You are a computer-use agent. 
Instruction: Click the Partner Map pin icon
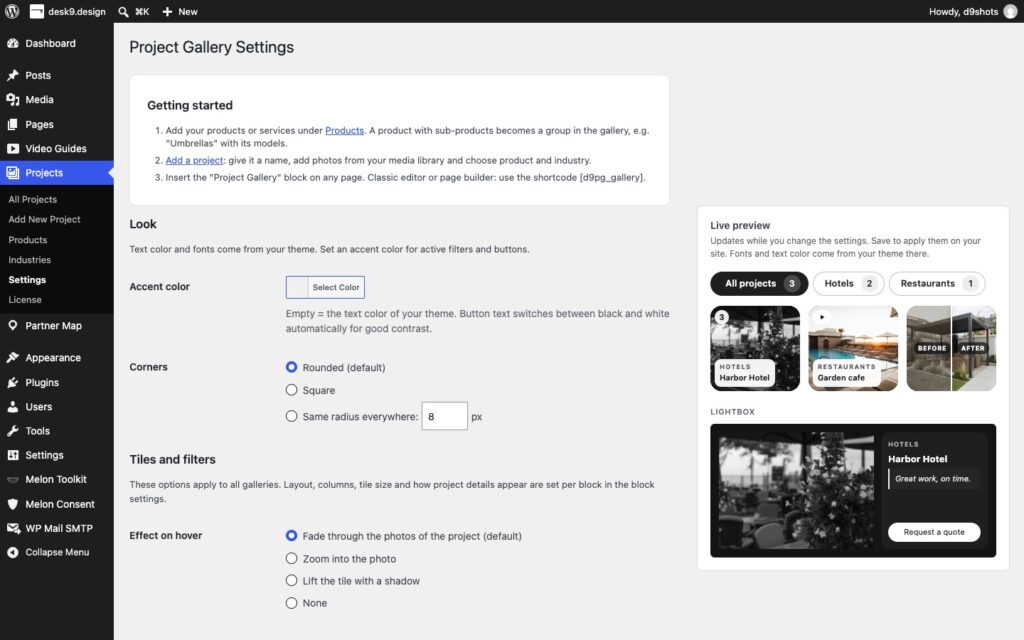tap(12, 325)
